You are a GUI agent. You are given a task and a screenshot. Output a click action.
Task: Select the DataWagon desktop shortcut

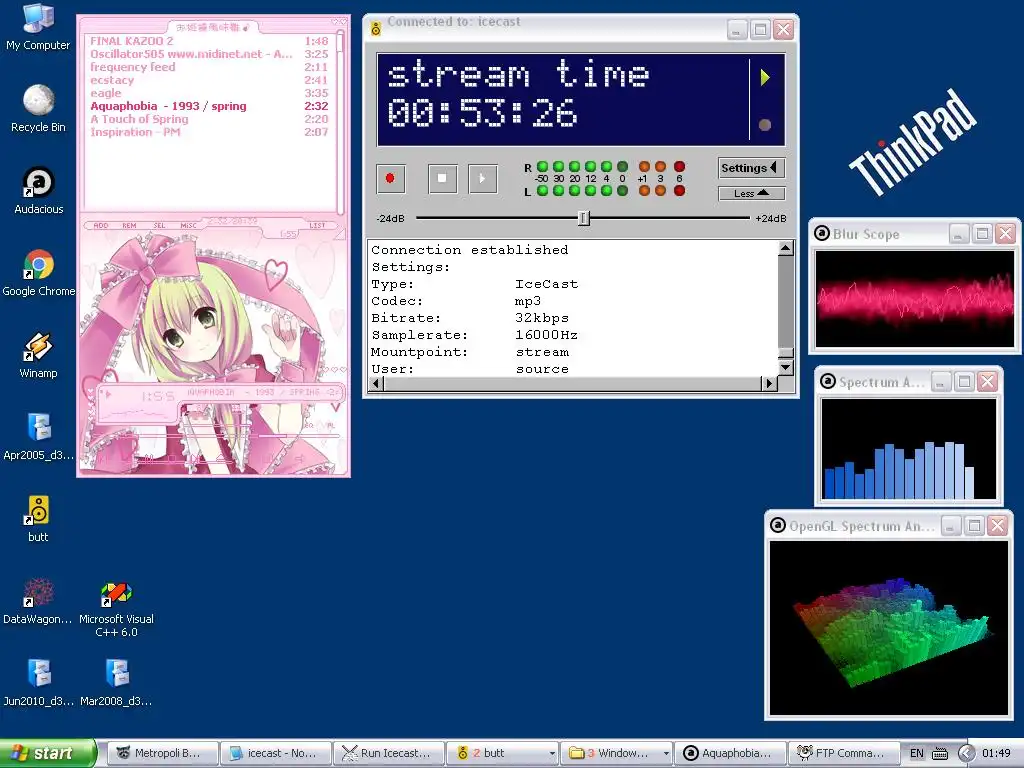(x=38, y=601)
